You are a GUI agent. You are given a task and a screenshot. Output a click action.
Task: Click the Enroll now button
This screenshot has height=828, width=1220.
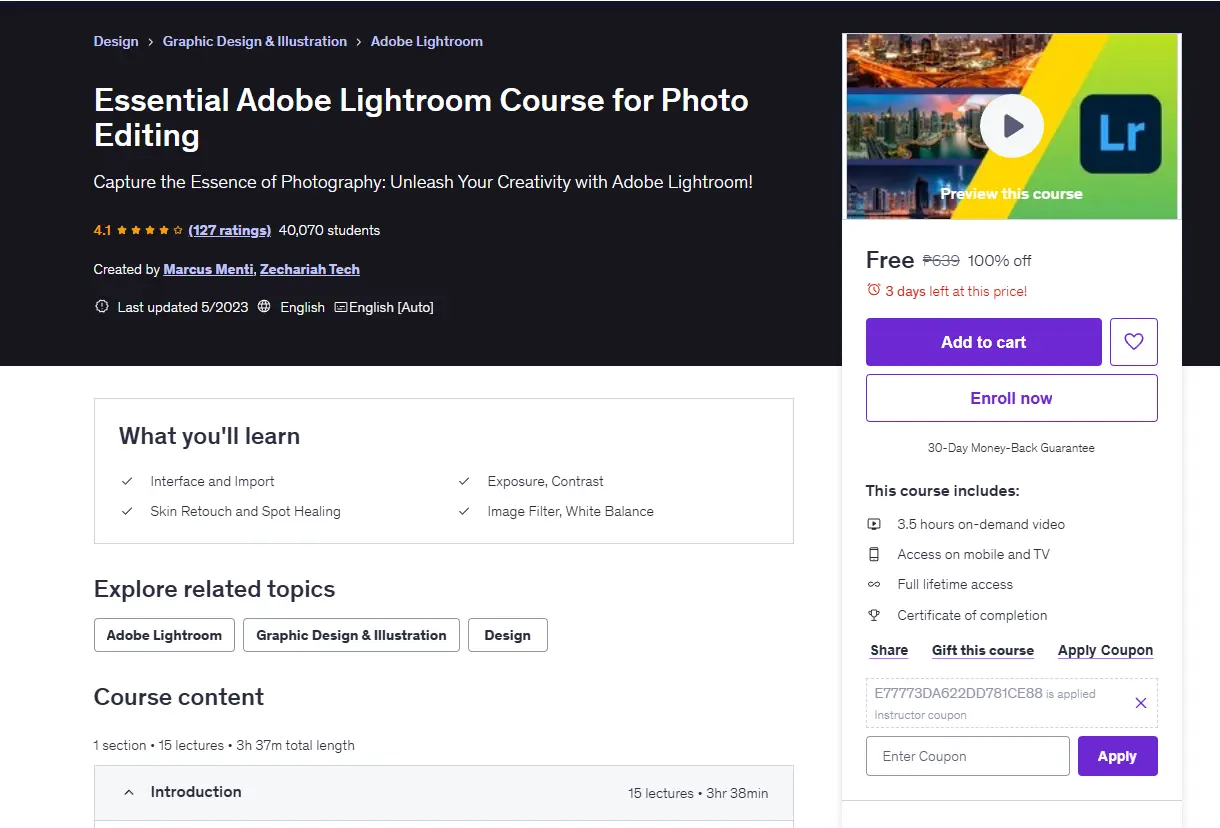(1012, 398)
